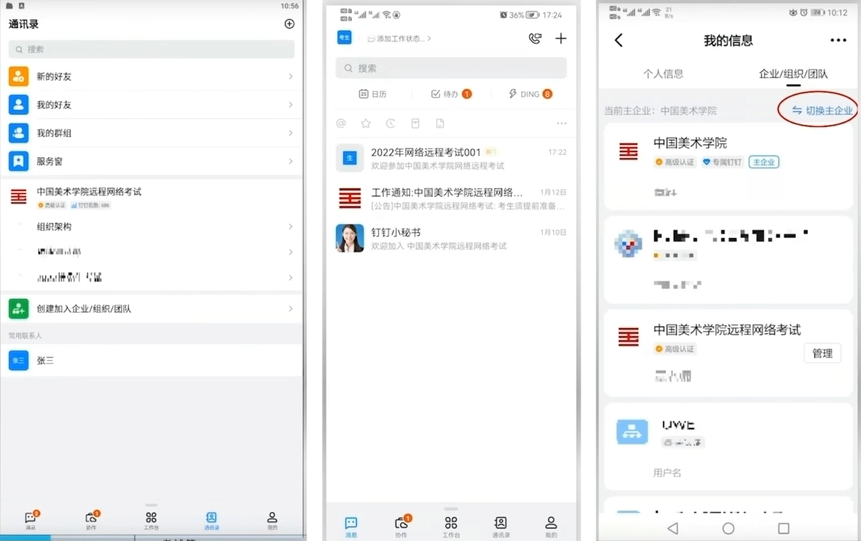Screen dimensions: 861x541
Task: Go back from 我的信息 page
Action: [619, 40]
